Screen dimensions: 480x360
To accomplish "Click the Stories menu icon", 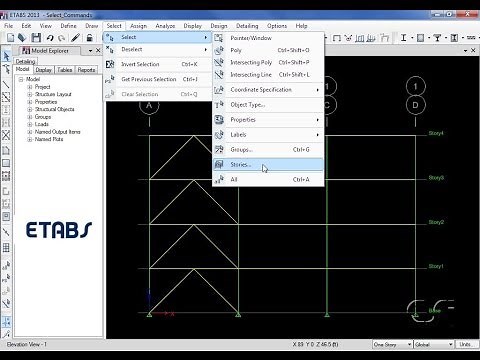I will tap(219, 165).
